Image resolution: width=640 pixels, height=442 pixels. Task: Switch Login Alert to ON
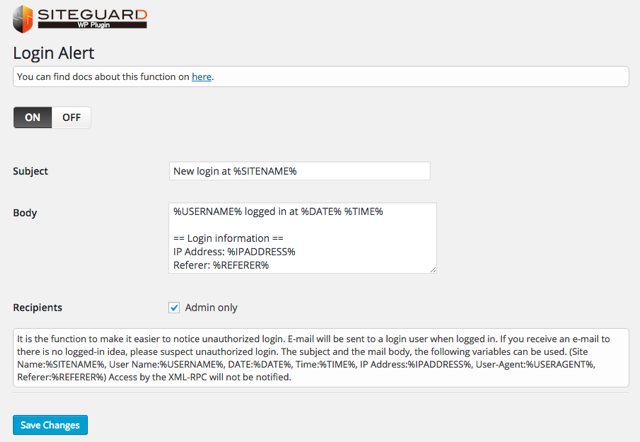point(33,118)
